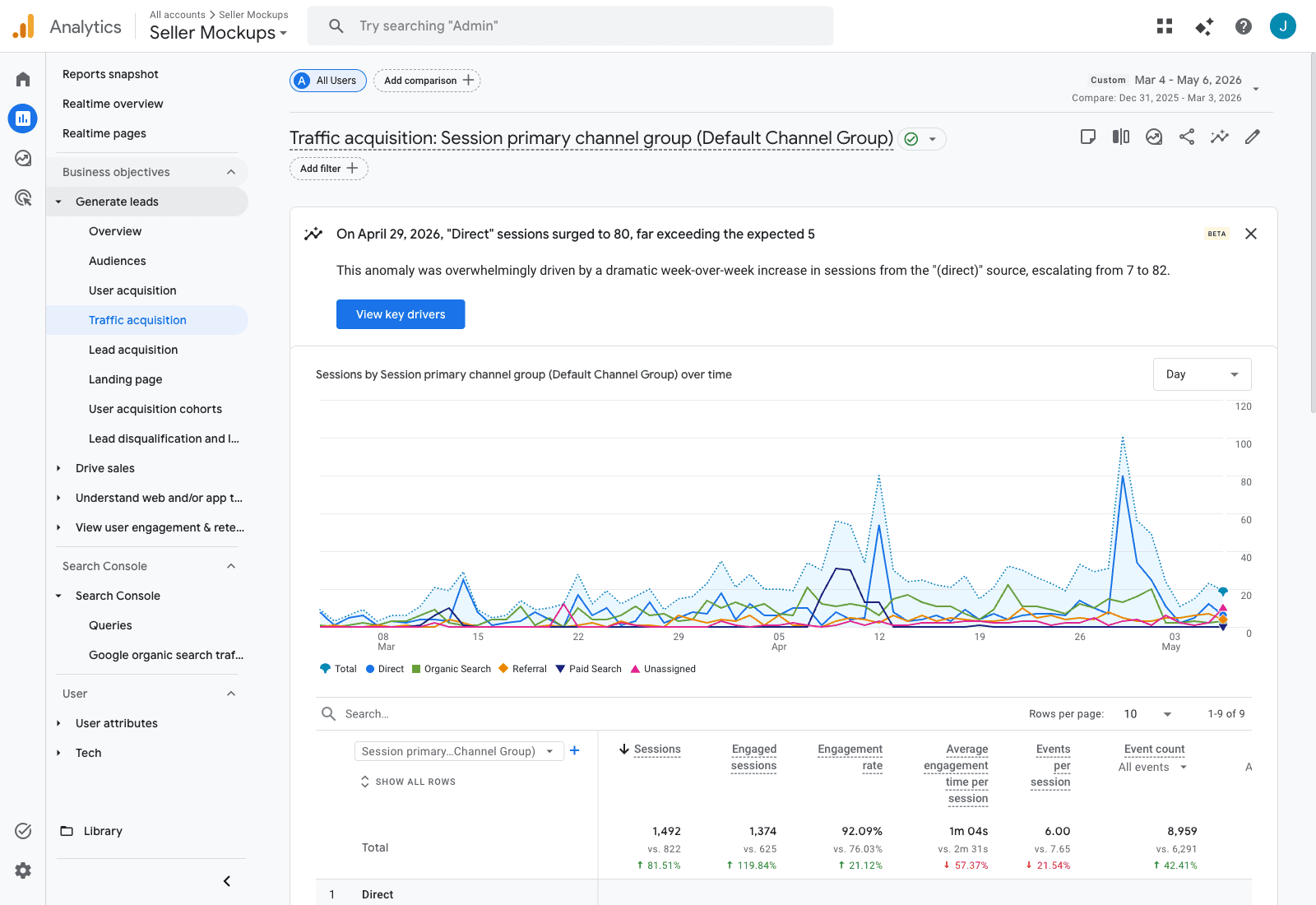1316x905 pixels.
Task: Open the checkmark icon above Admin gear
Action: pos(23,831)
